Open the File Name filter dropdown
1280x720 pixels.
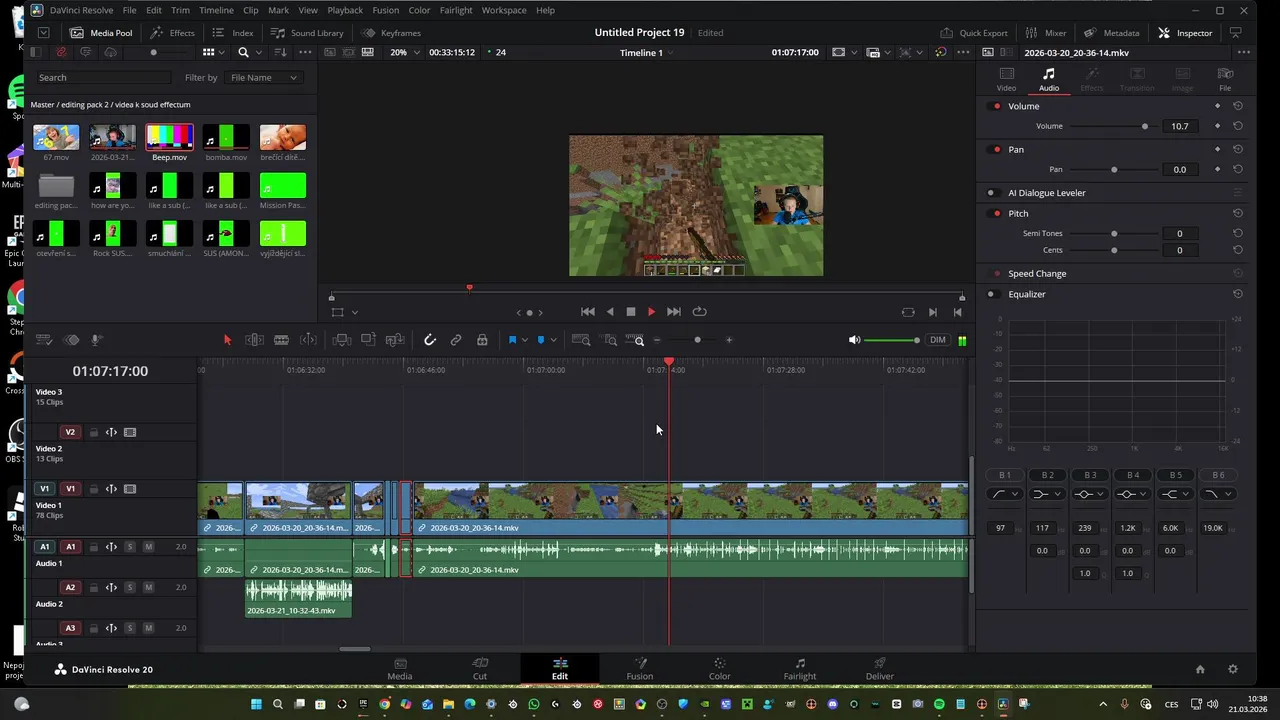[263, 77]
